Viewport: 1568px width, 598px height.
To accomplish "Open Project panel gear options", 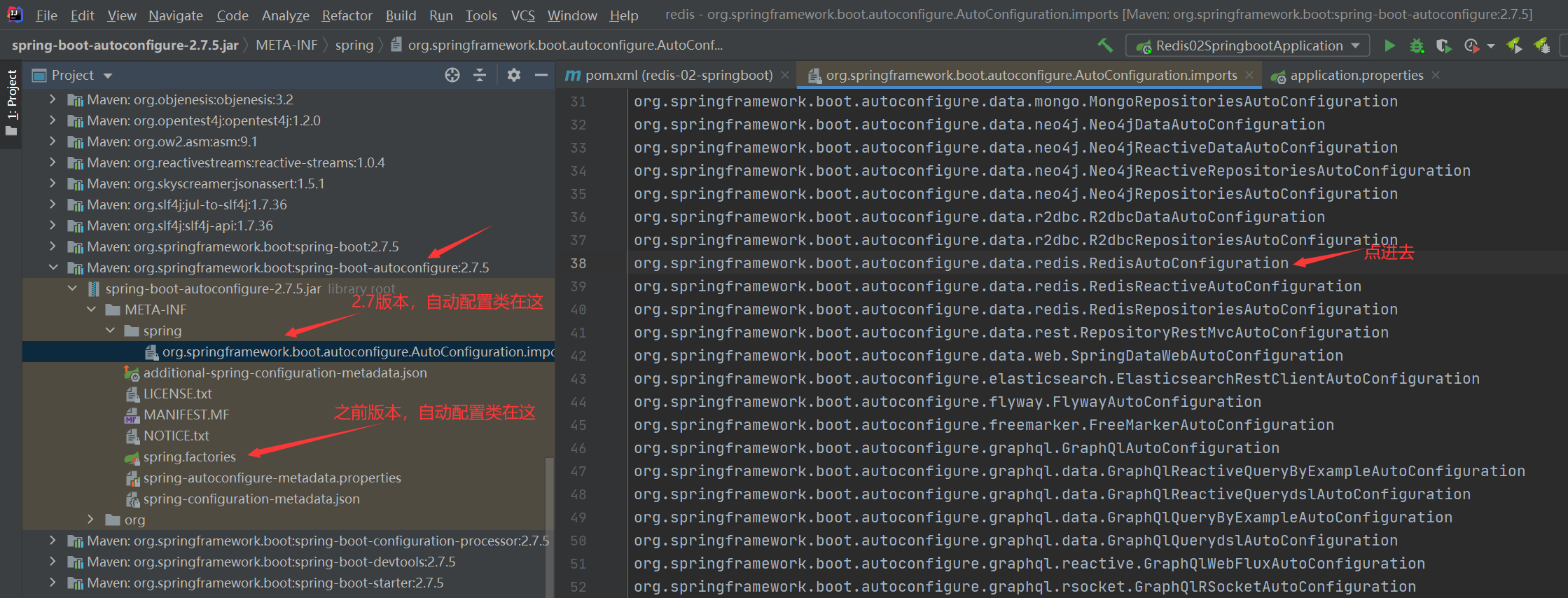I will [x=514, y=75].
